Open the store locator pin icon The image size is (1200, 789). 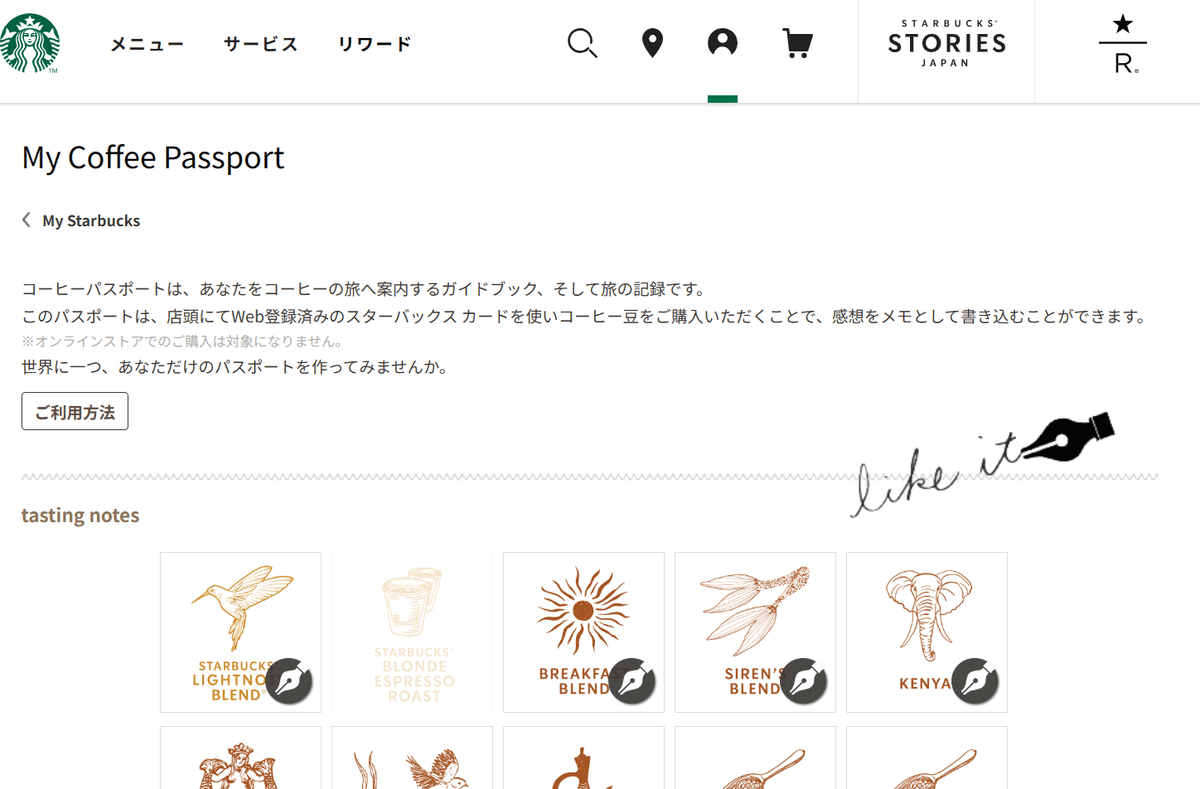pos(652,43)
